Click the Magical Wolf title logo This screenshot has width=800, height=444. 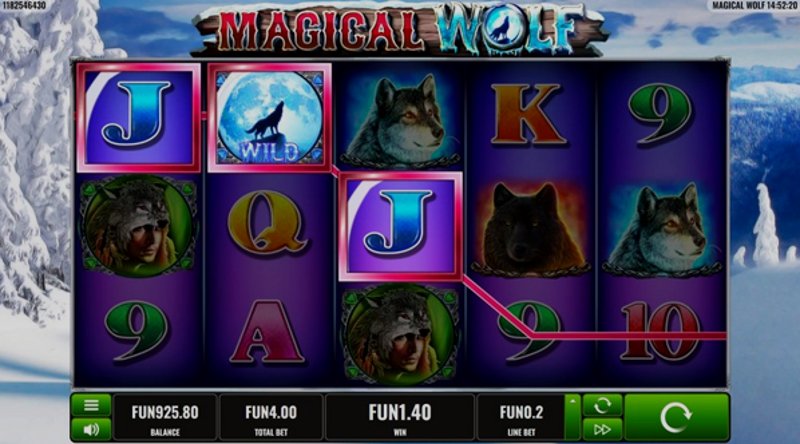pyautogui.click(x=398, y=29)
